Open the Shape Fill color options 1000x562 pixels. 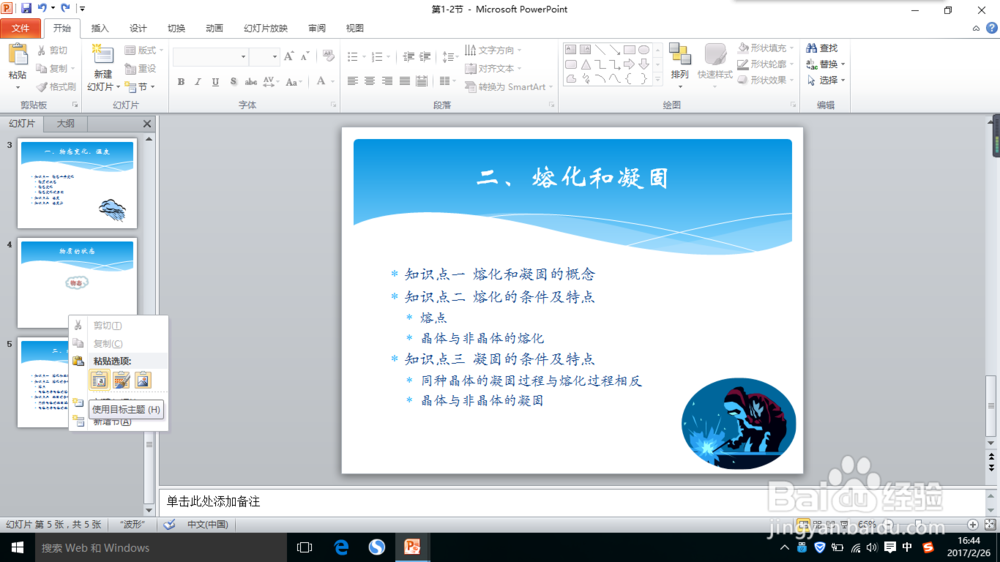765,48
